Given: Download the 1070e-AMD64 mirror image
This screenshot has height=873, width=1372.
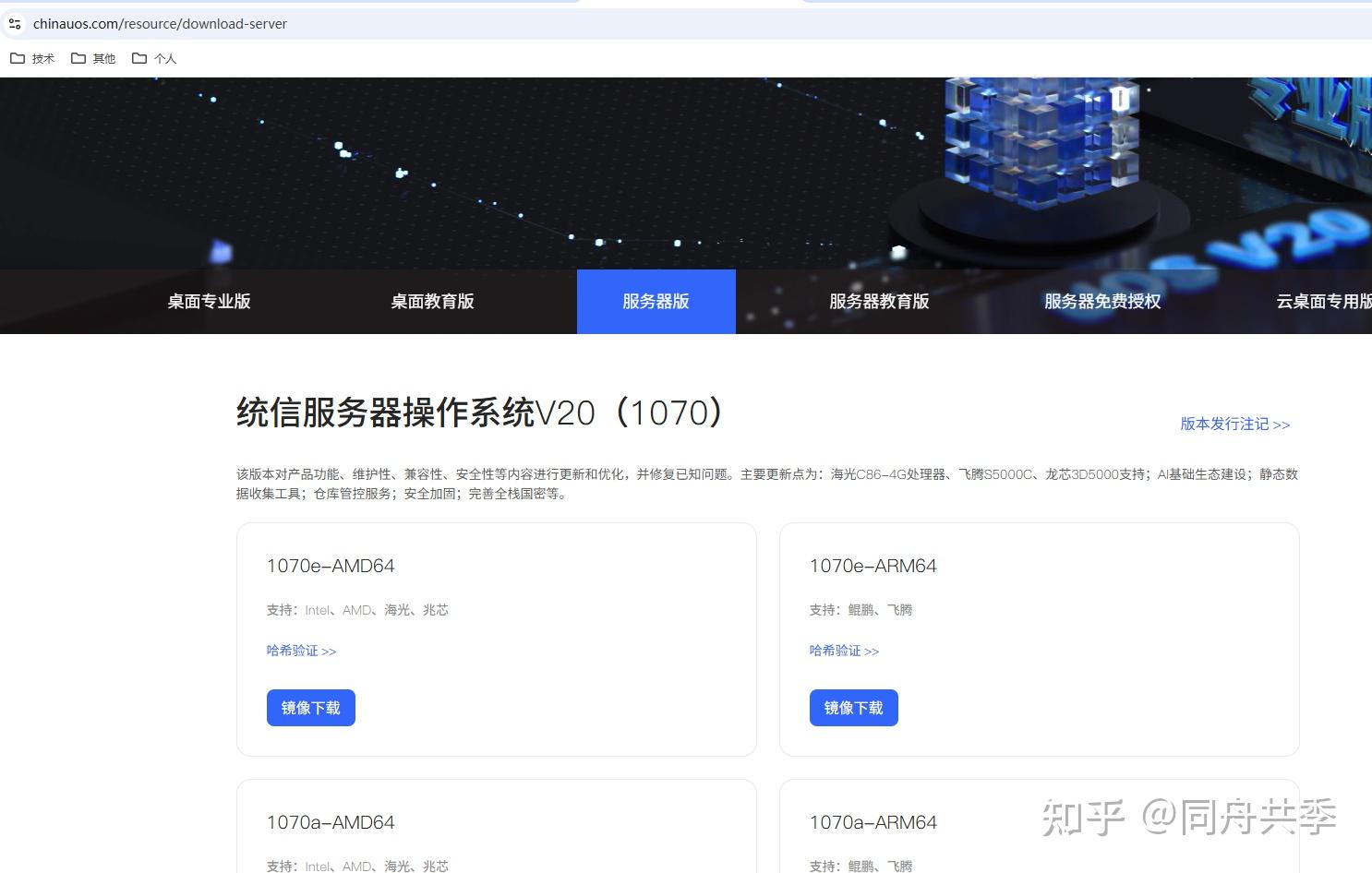Looking at the screenshot, I should coord(311,707).
